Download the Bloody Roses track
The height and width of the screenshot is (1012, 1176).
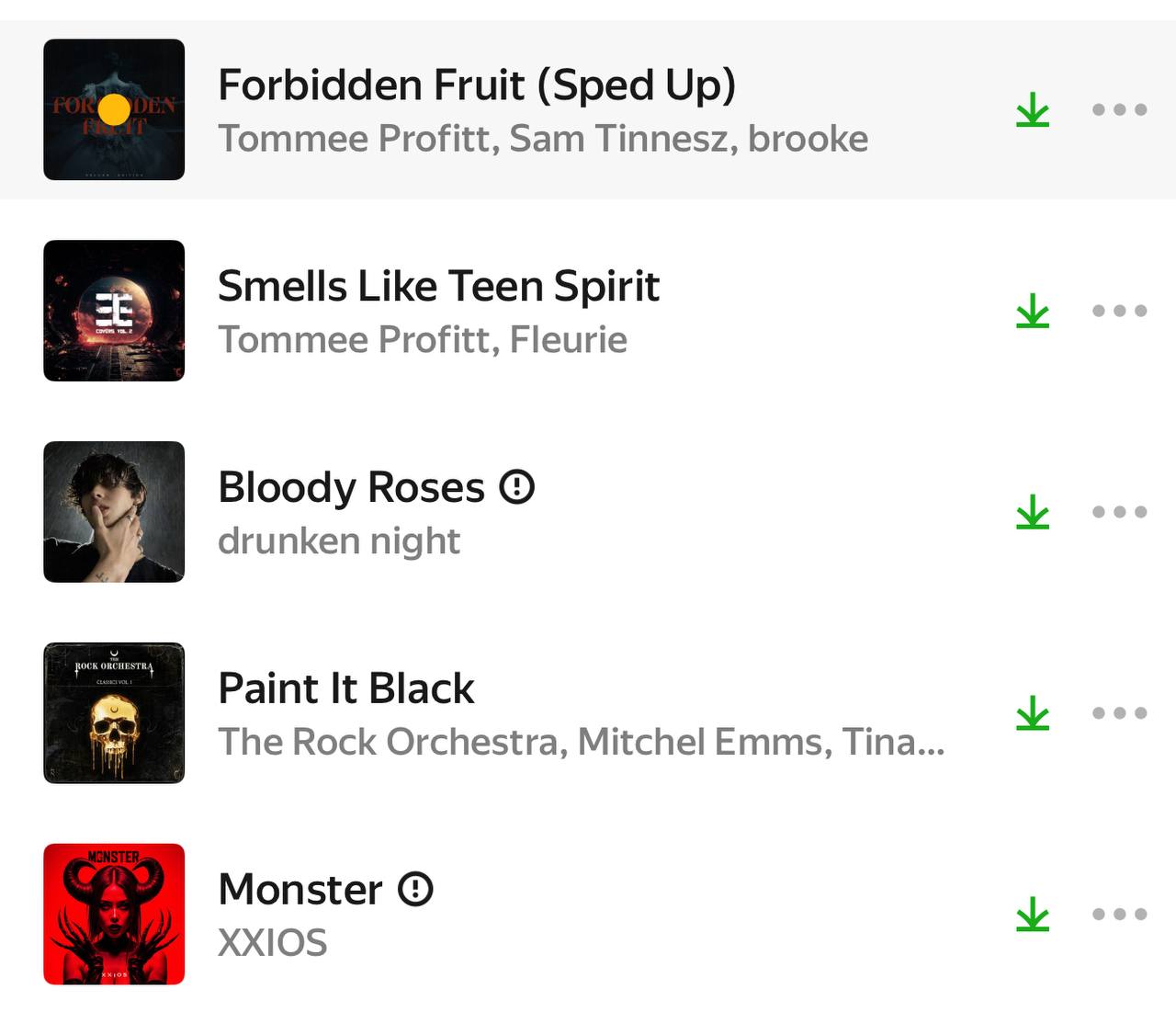[x=1033, y=512]
